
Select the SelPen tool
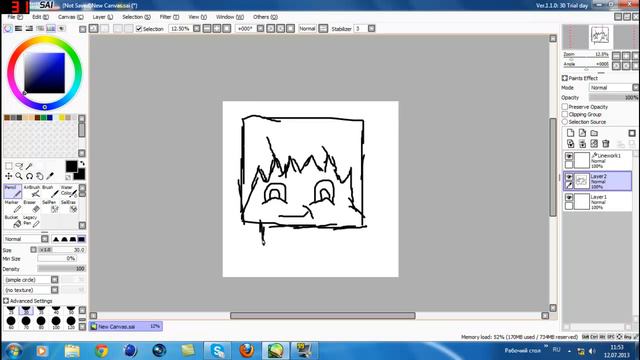click(50, 207)
